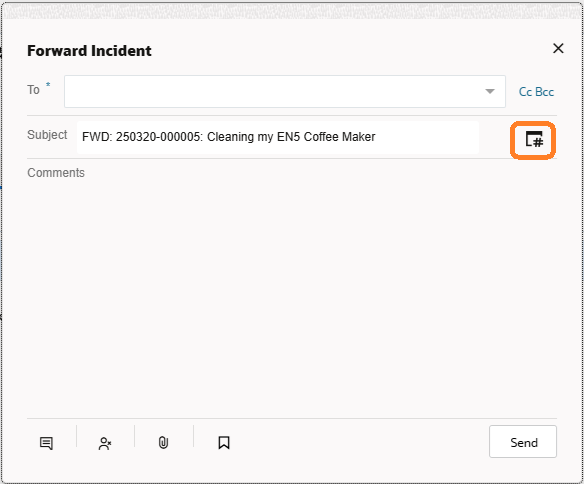
Task: Show the Bcc field
Action: point(545,92)
